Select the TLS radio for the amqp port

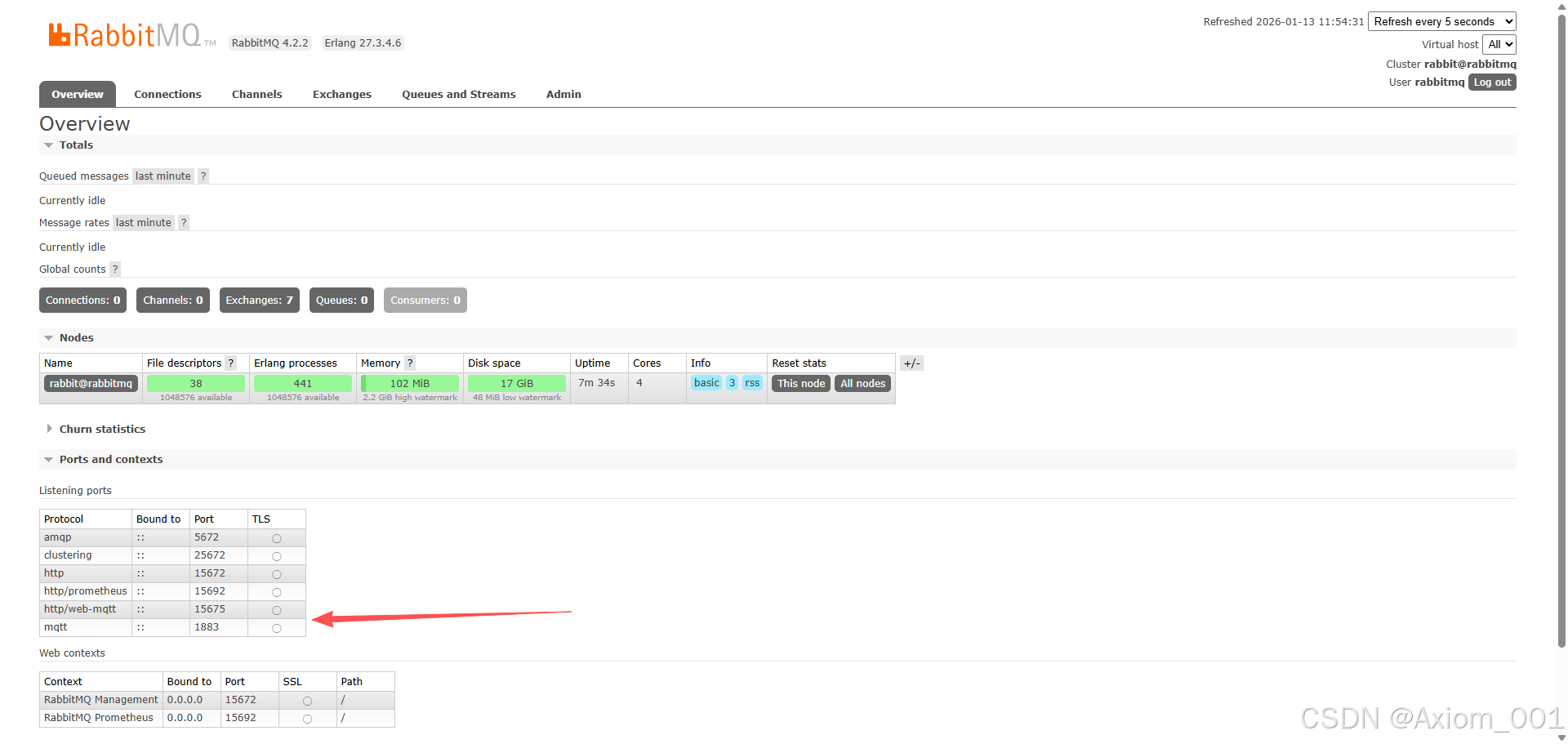pos(276,537)
